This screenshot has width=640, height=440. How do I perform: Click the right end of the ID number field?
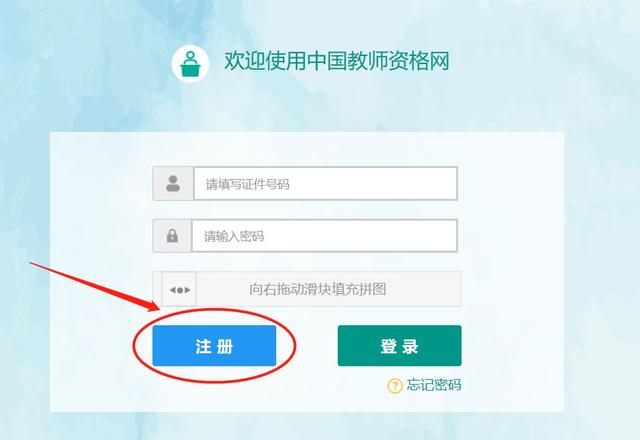(x=447, y=184)
